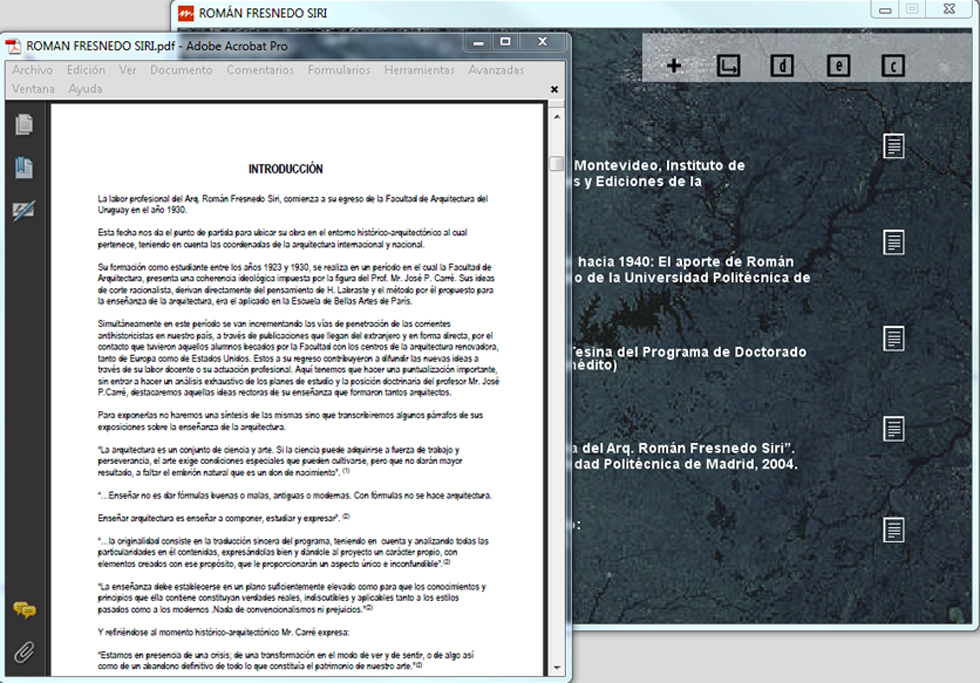
Task: Close the PDF document with the small X
Action: (554, 89)
